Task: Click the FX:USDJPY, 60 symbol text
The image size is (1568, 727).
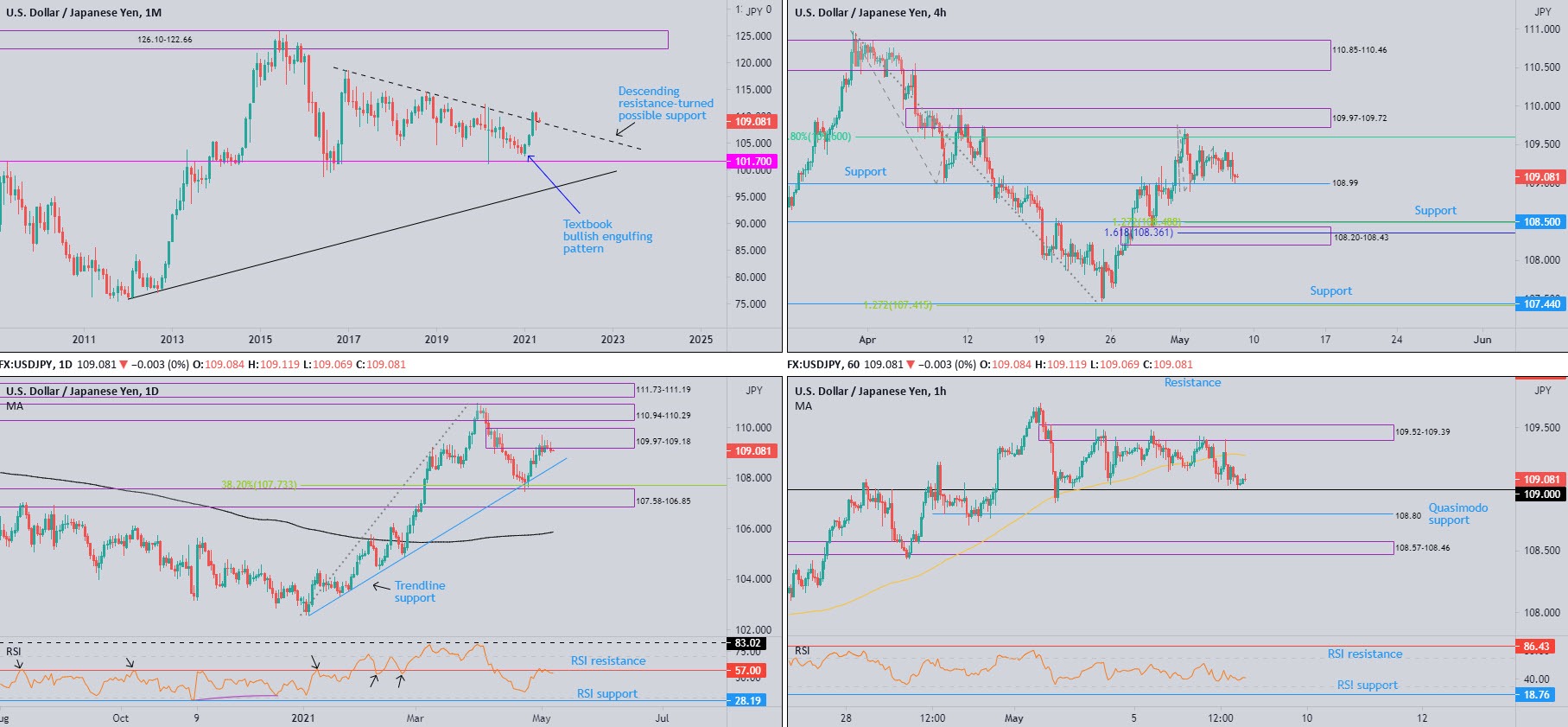Action: [823, 365]
